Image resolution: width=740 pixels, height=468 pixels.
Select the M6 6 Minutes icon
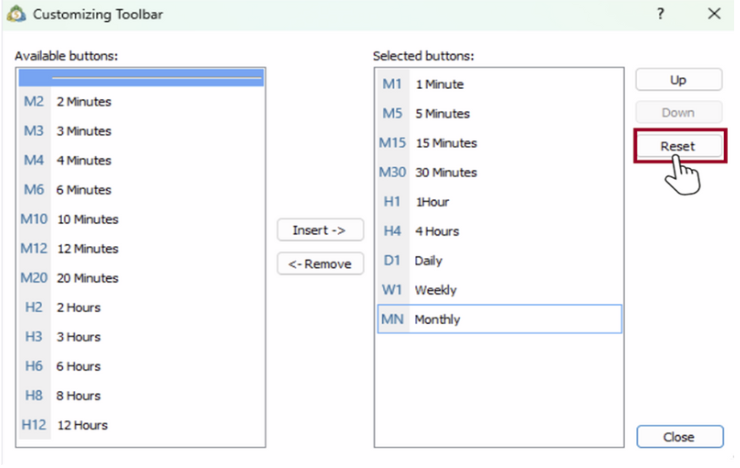[34, 190]
